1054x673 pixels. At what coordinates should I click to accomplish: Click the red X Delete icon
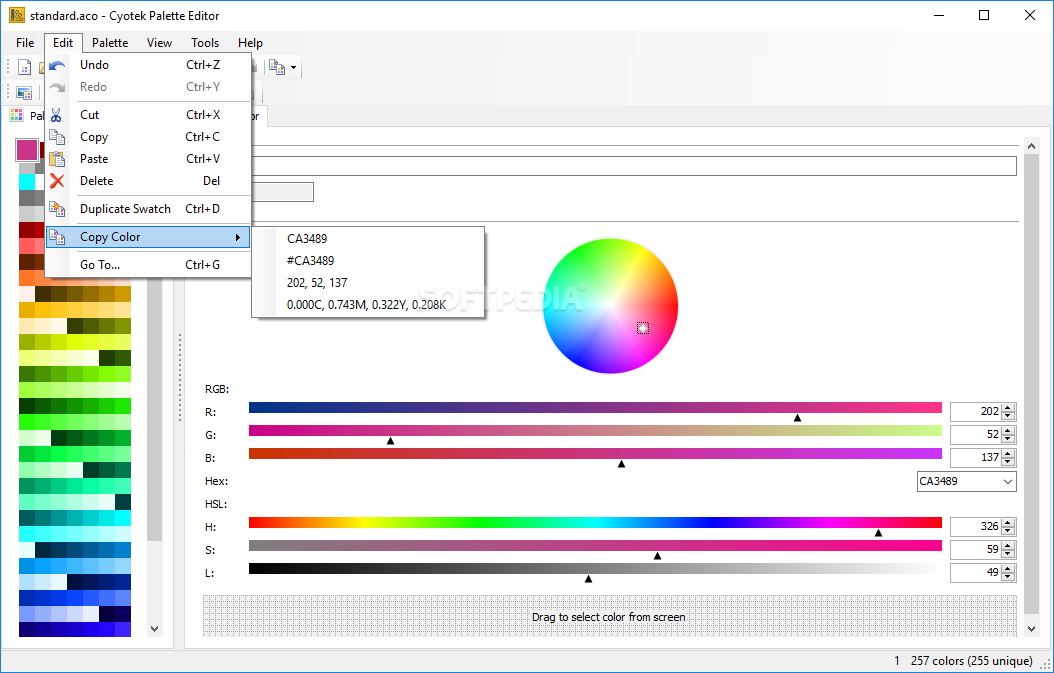pos(57,181)
